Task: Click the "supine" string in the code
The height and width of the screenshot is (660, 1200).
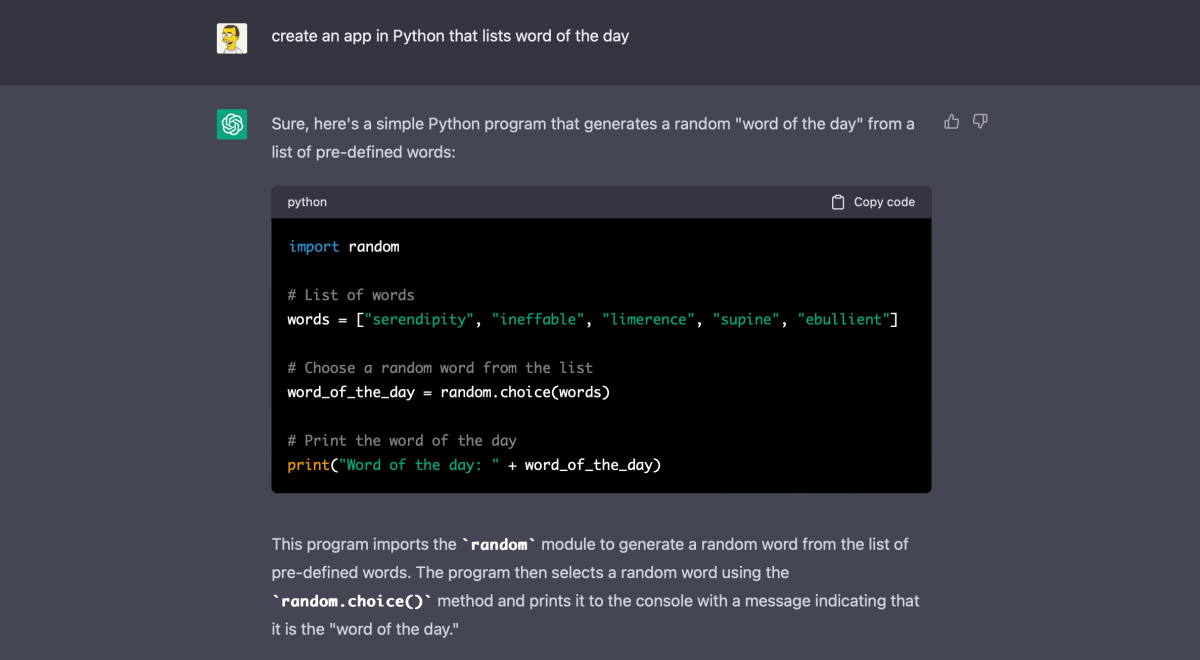Action: pos(746,320)
